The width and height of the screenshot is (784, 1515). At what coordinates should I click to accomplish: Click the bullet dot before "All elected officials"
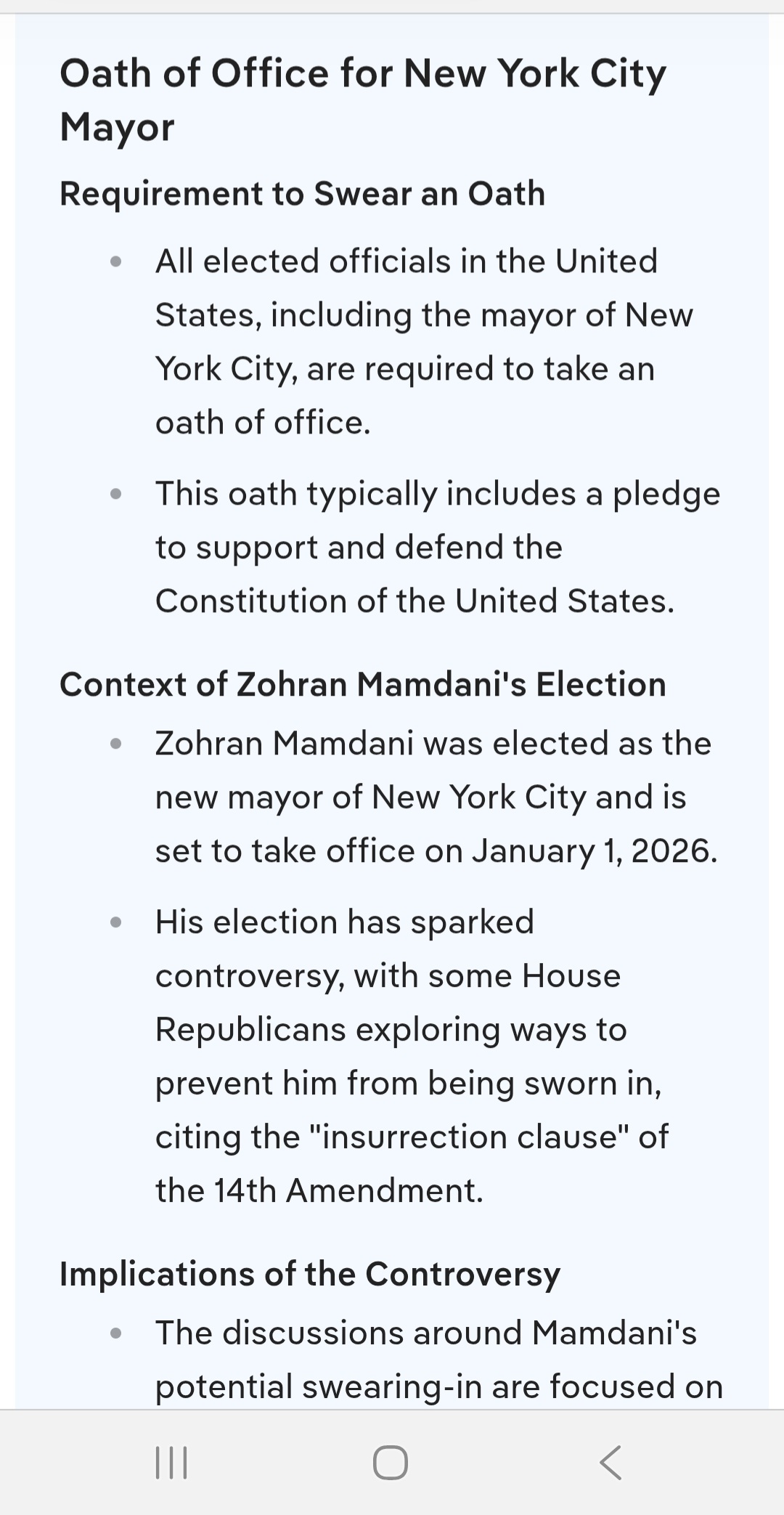[115, 261]
